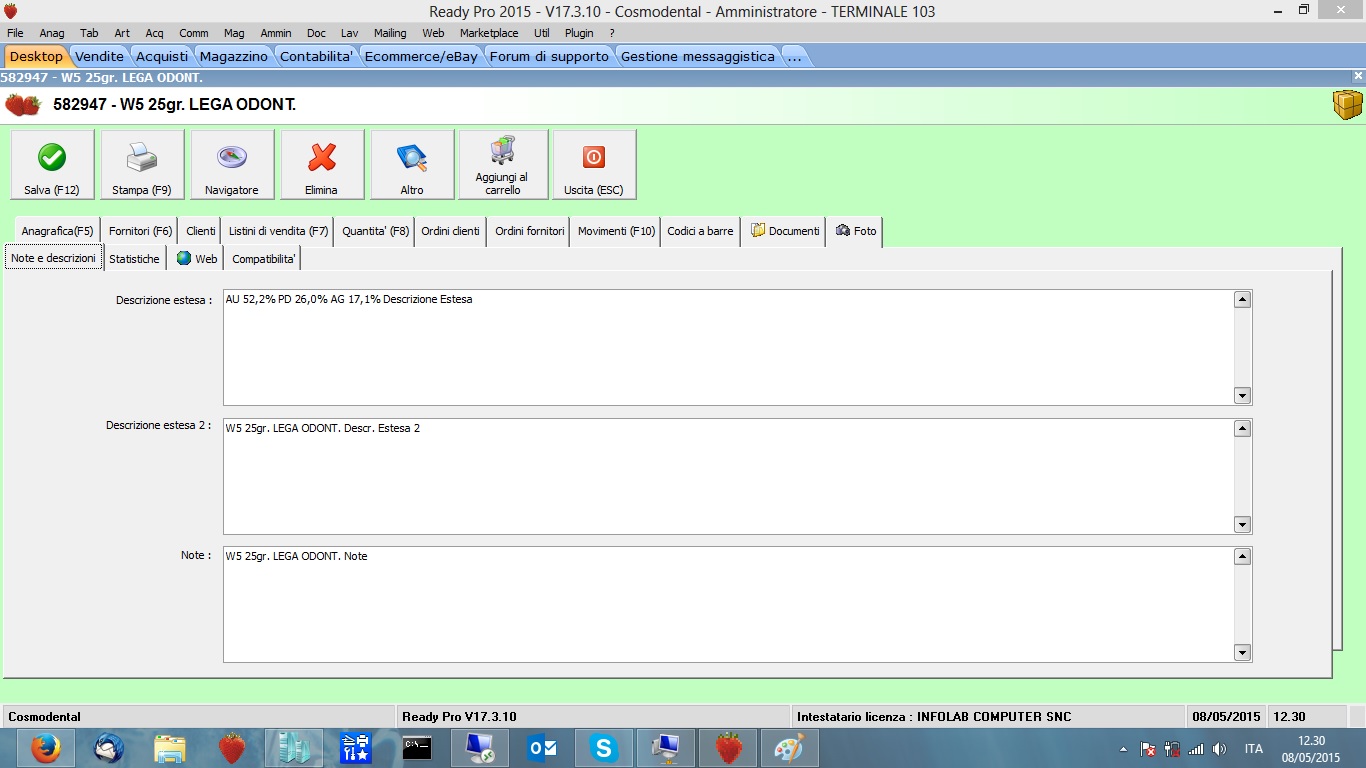
Task: Open the ? help menu
Action: pos(612,33)
